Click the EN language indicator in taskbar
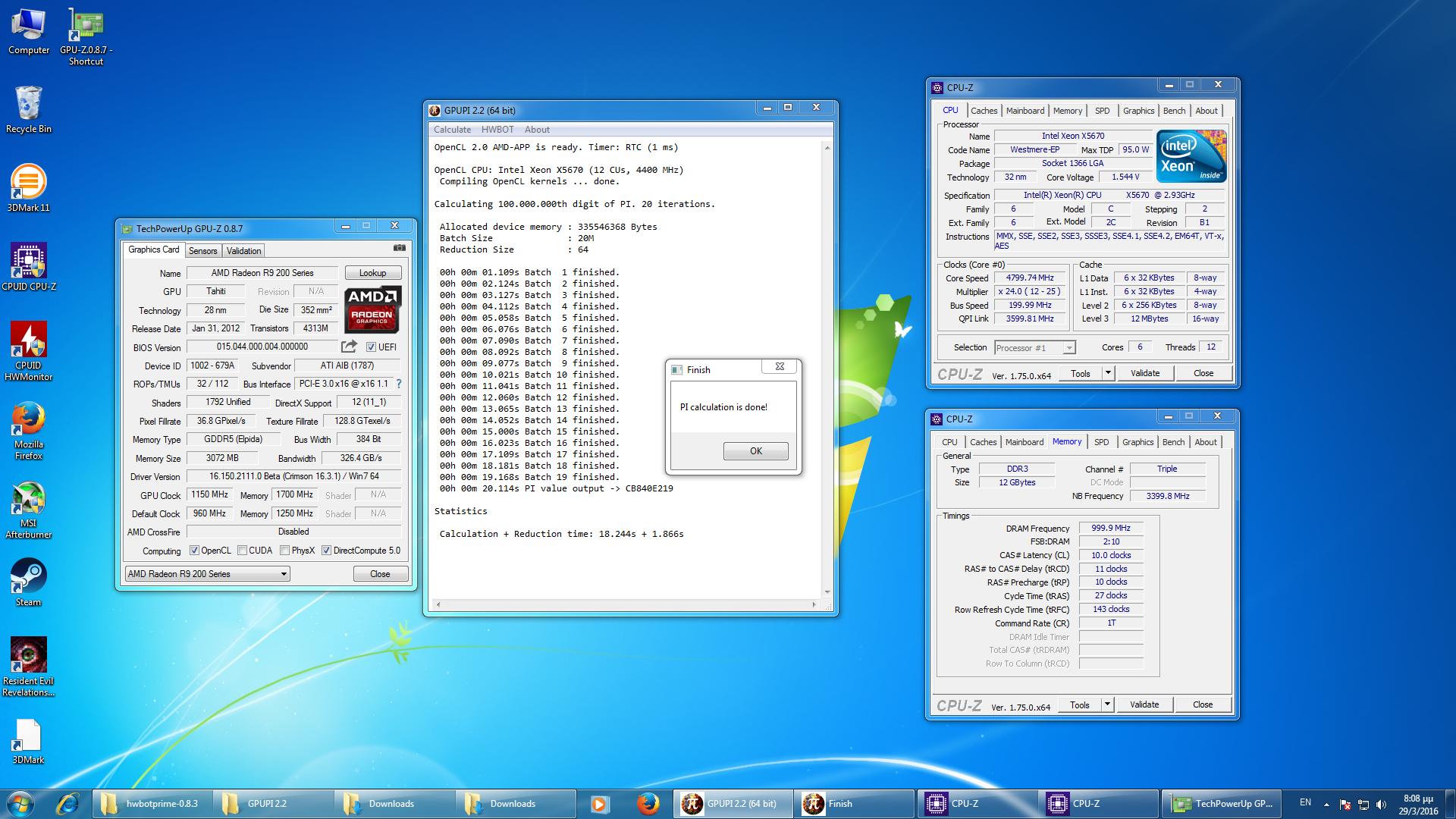Image resolution: width=1456 pixels, height=819 pixels. tap(1305, 802)
